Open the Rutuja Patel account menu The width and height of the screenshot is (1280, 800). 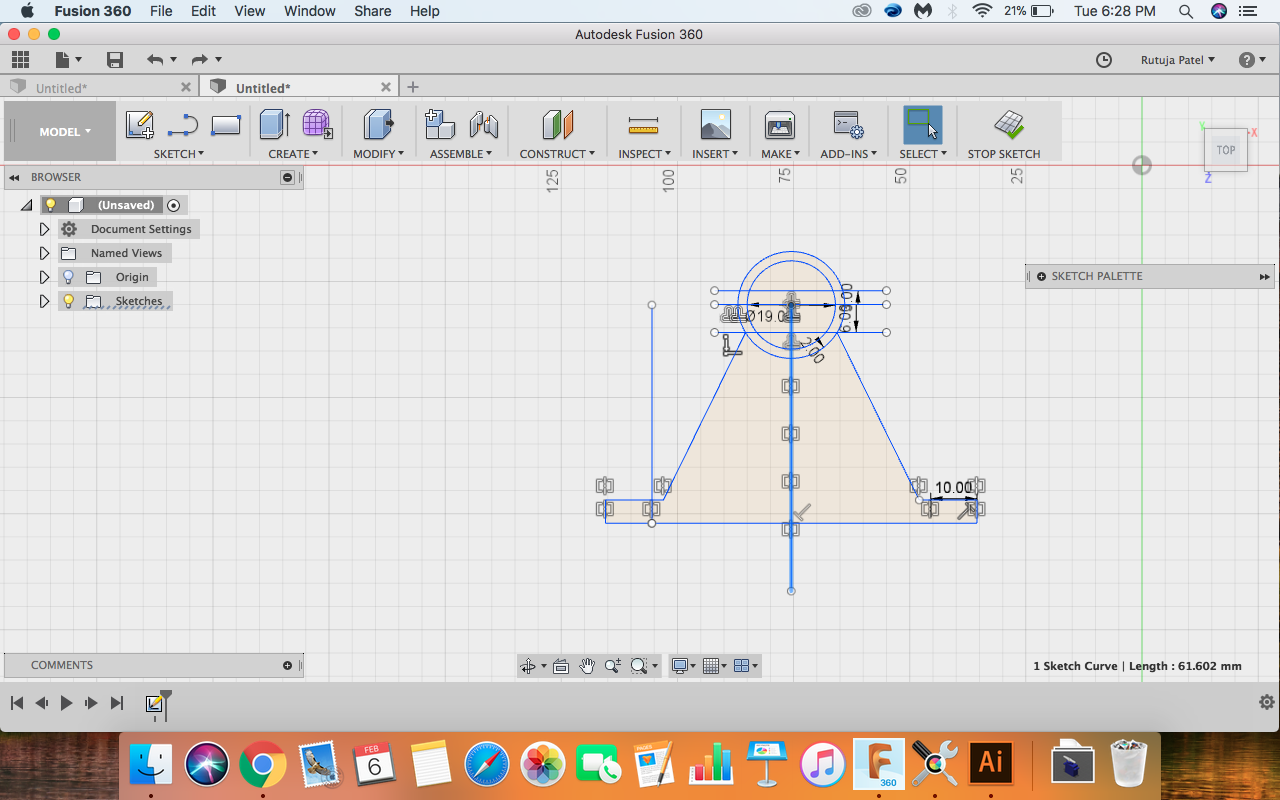(x=1178, y=60)
